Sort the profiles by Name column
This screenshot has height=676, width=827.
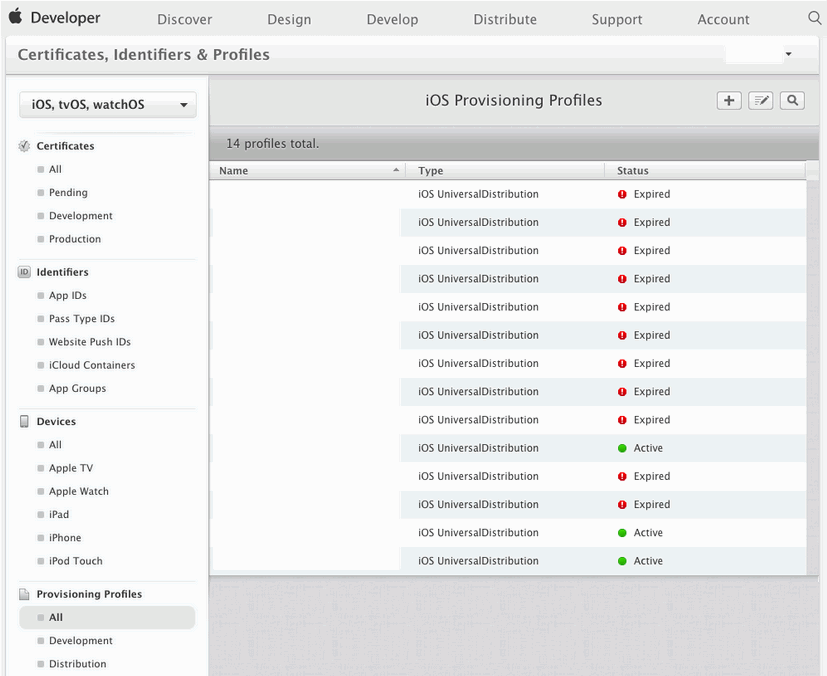coord(307,171)
